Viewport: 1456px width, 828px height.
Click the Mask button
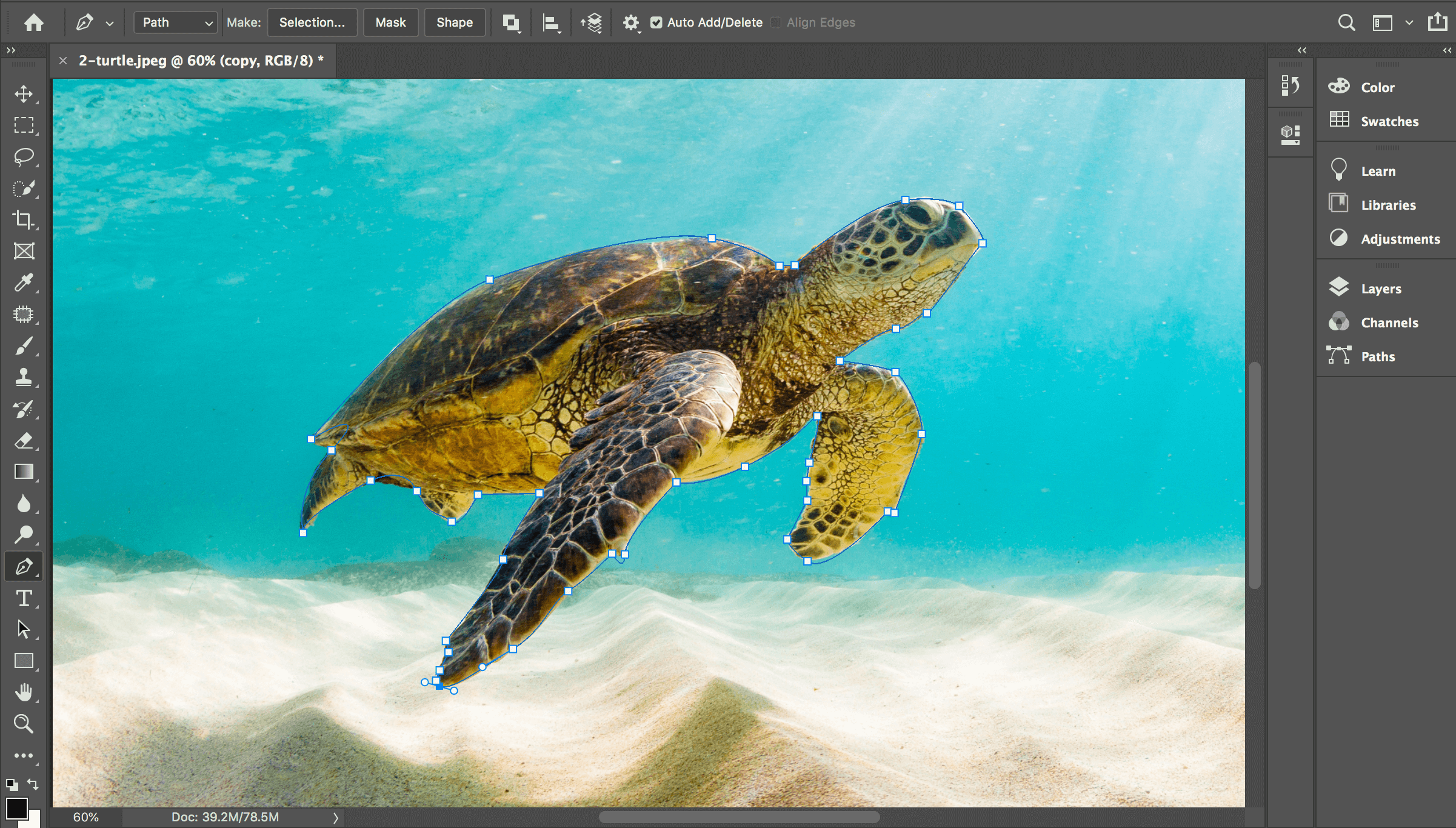(x=390, y=22)
